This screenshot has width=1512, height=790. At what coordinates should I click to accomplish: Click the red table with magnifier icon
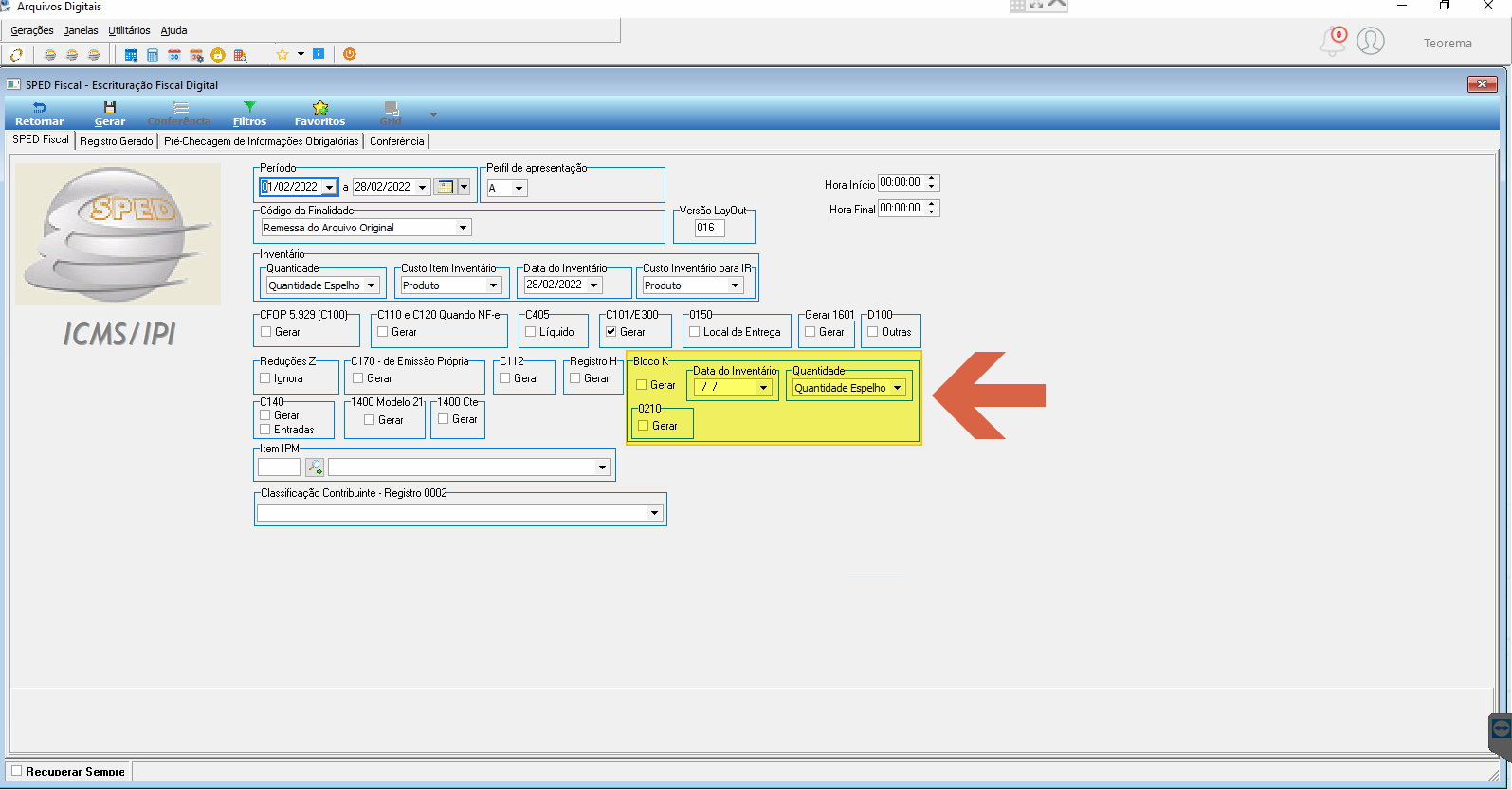[240, 55]
